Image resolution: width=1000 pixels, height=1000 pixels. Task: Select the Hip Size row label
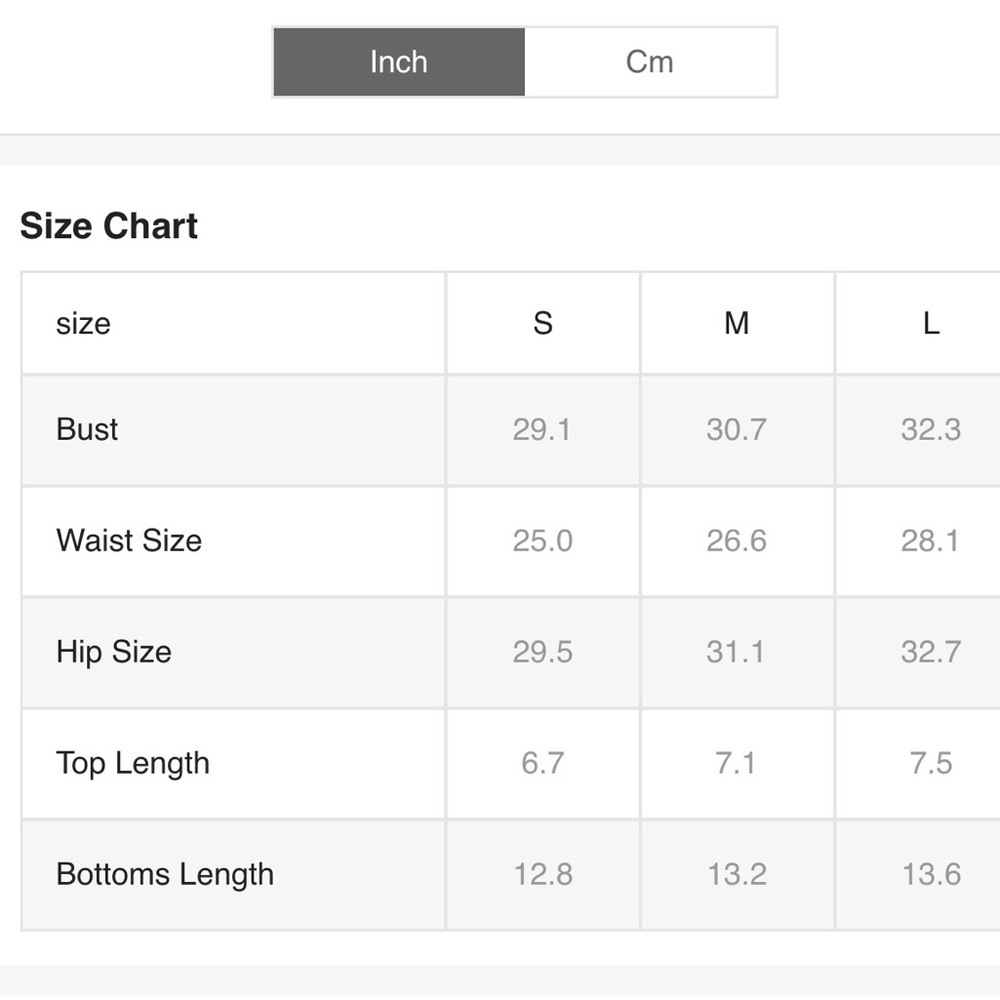pos(114,652)
